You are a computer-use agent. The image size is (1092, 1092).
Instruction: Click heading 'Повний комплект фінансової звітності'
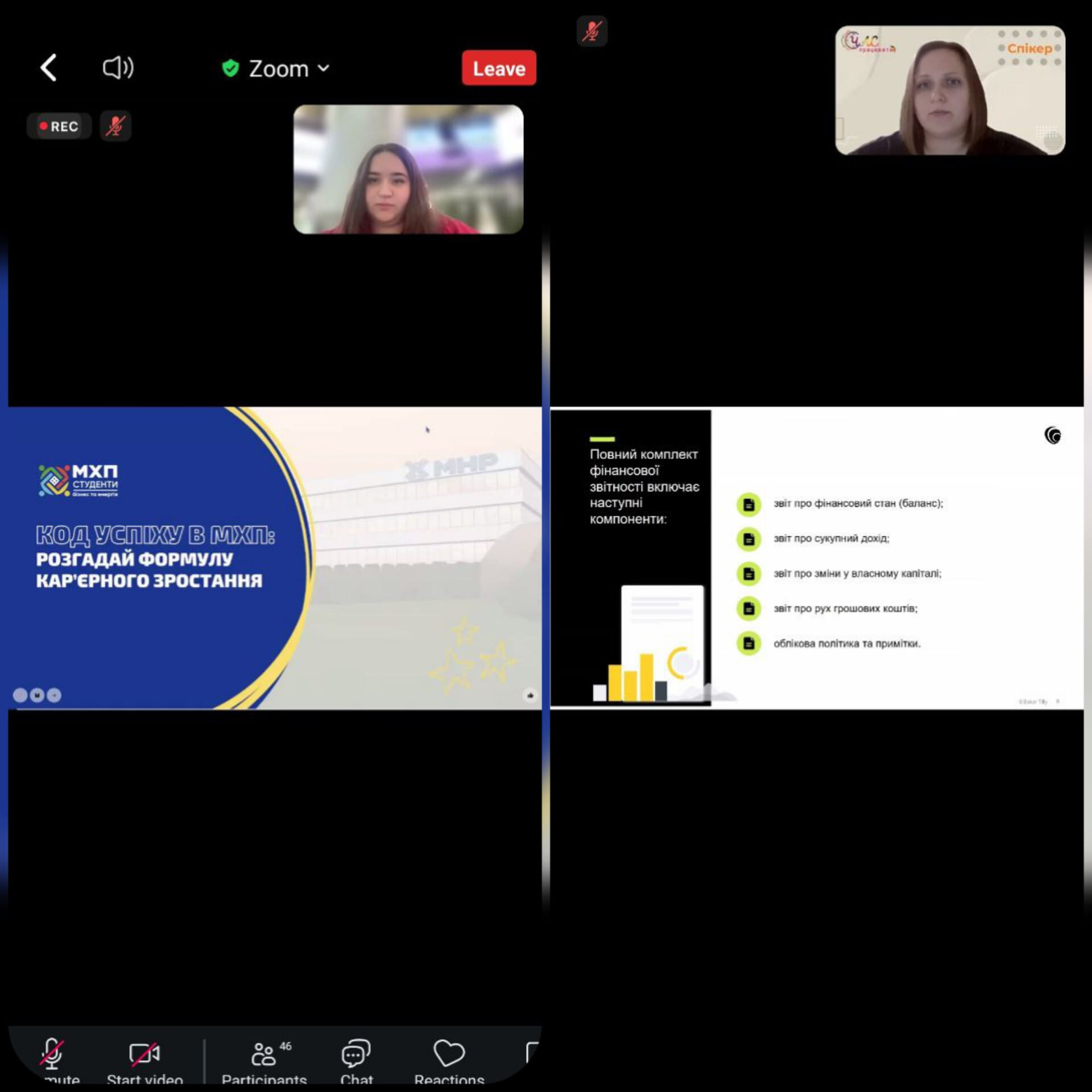[644, 486]
